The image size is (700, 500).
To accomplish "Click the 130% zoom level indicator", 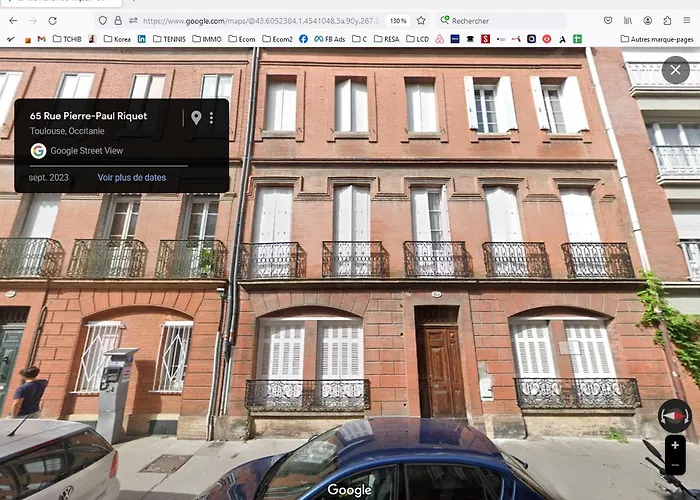I will pyautogui.click(x=398, y=20).
